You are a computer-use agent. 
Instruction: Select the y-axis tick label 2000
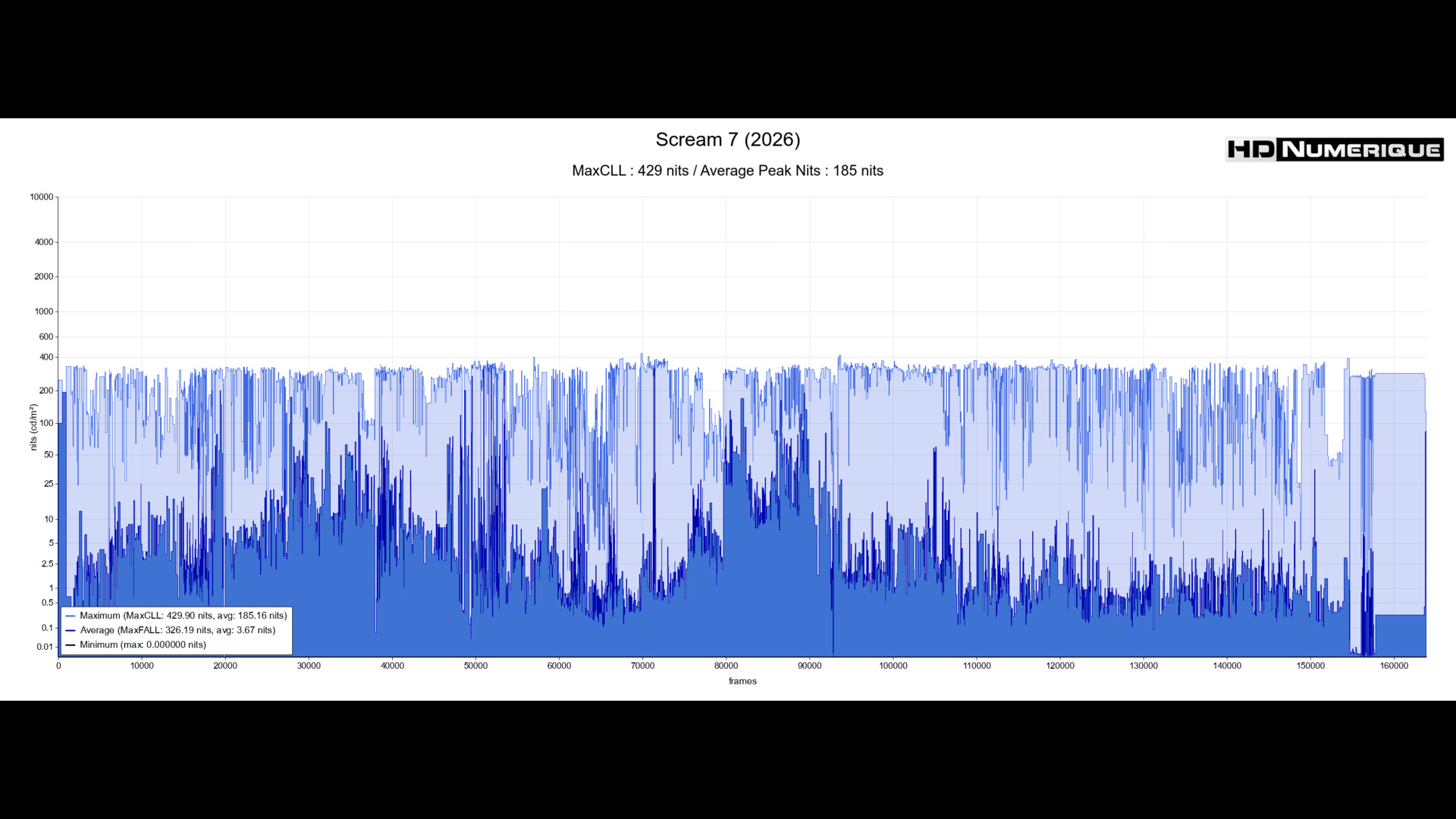coord(44,277)
